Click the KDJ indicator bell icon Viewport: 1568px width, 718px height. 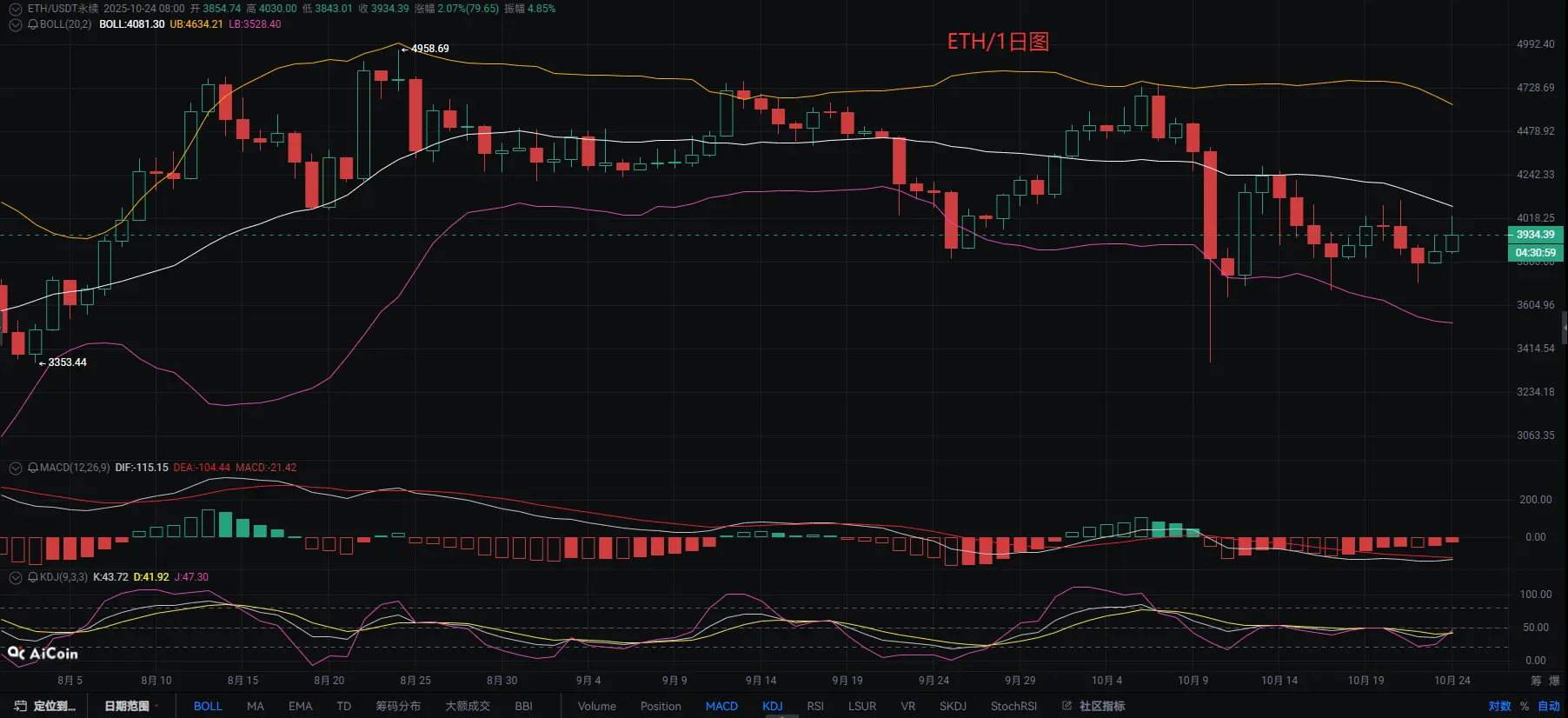point(33,577)
